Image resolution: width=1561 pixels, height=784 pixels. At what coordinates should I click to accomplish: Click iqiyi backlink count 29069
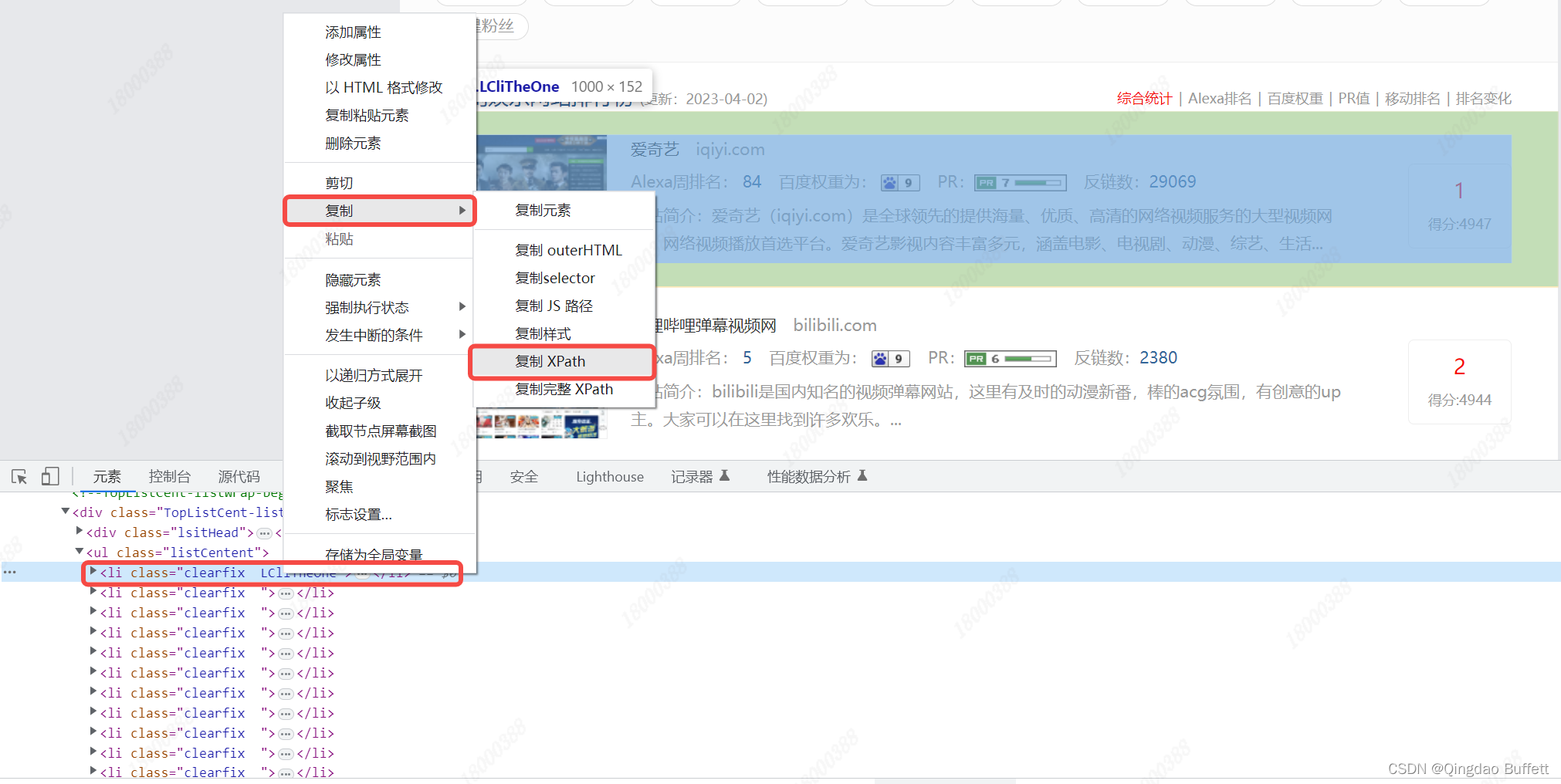(1173, 182)
